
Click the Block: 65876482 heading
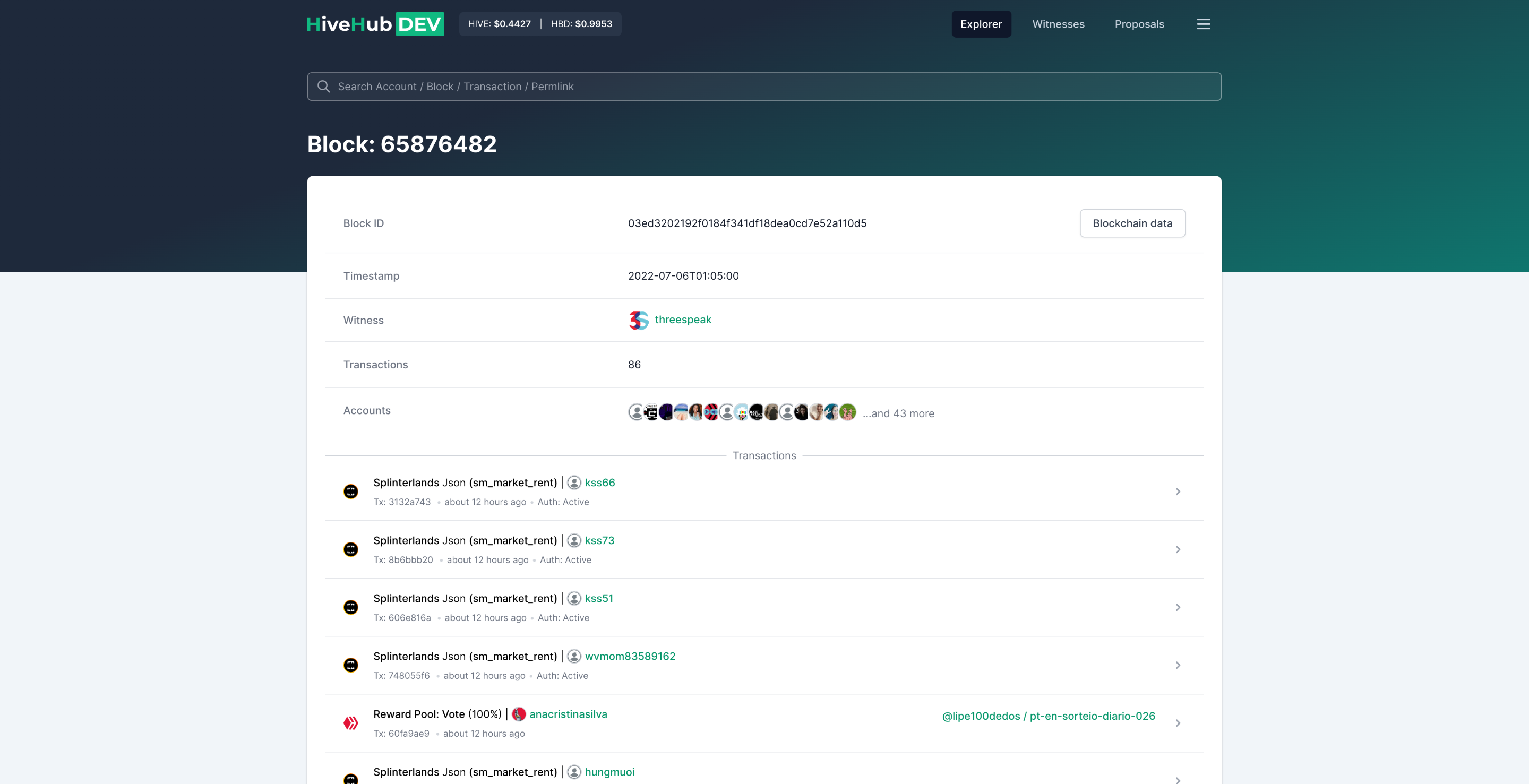(x=402, y=144)
